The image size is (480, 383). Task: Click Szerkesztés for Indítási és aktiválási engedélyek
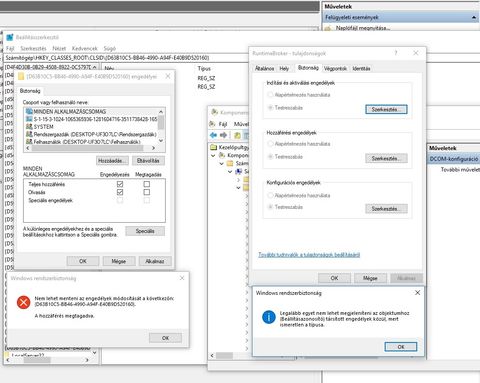point(386,109)
